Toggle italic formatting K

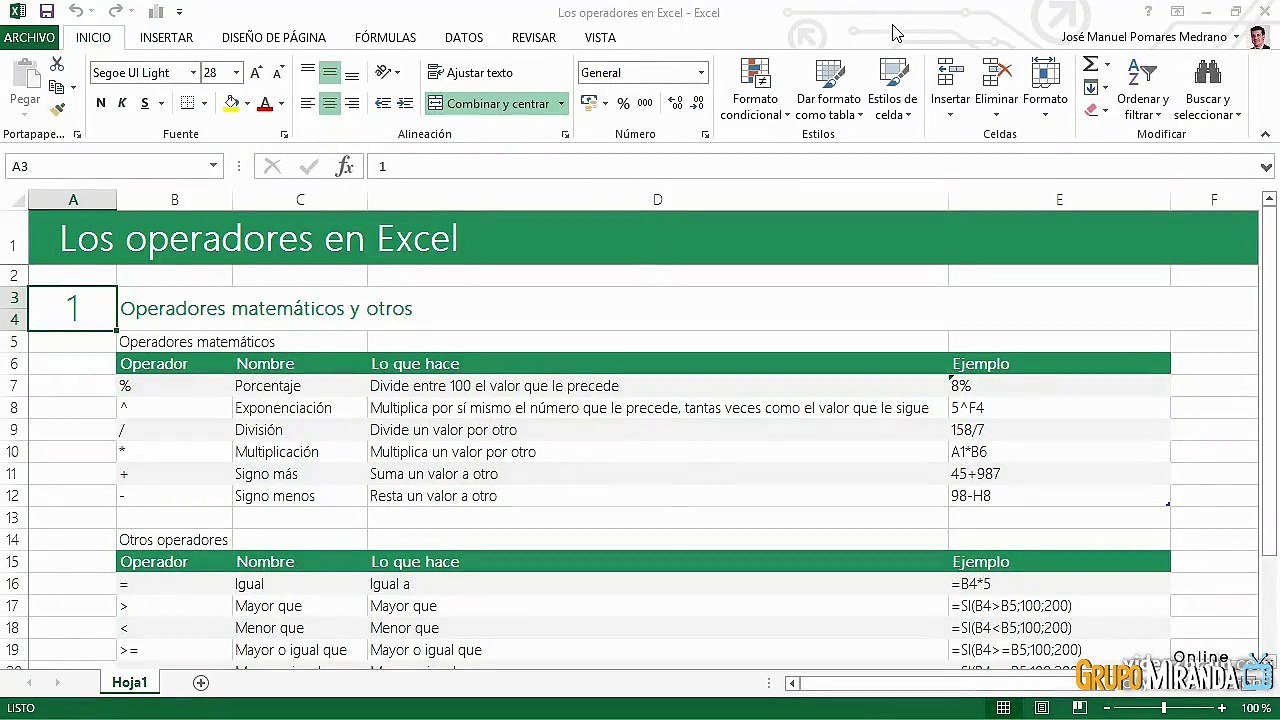(x=122, y=103)
